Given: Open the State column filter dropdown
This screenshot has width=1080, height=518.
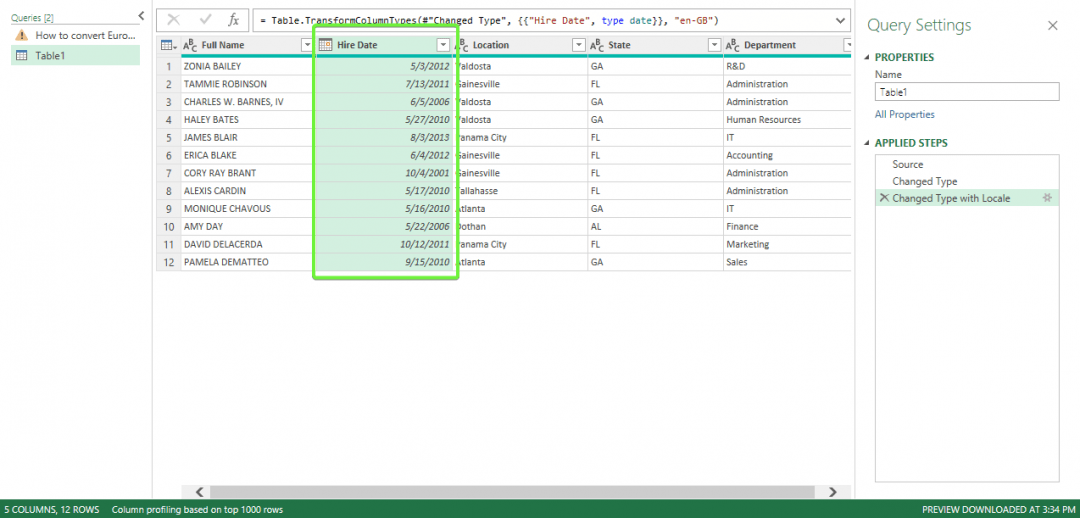Looking at the screenshot, I should [714, 45].
